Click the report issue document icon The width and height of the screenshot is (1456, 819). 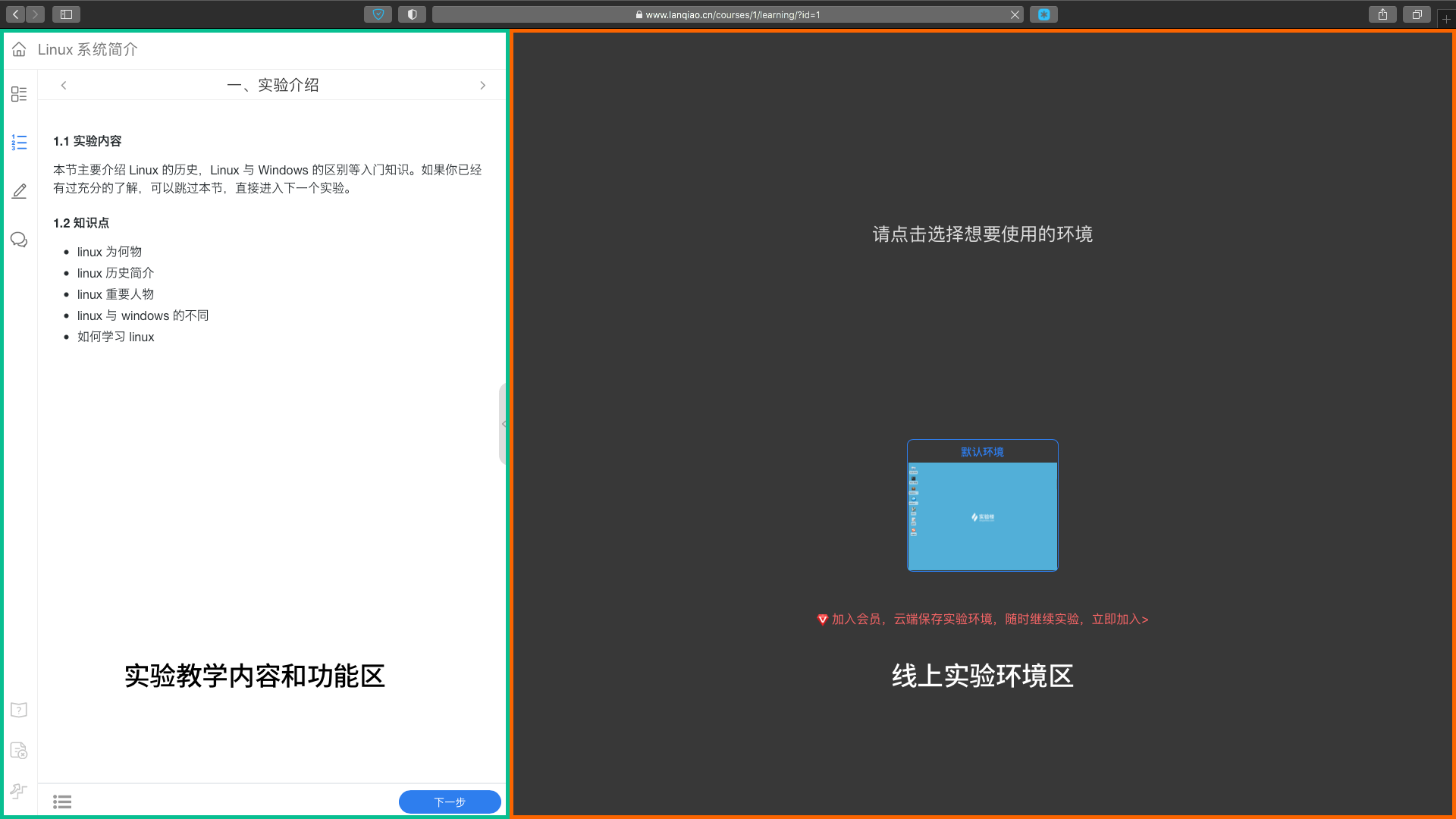pyautogui.click(x=18, y=750)
